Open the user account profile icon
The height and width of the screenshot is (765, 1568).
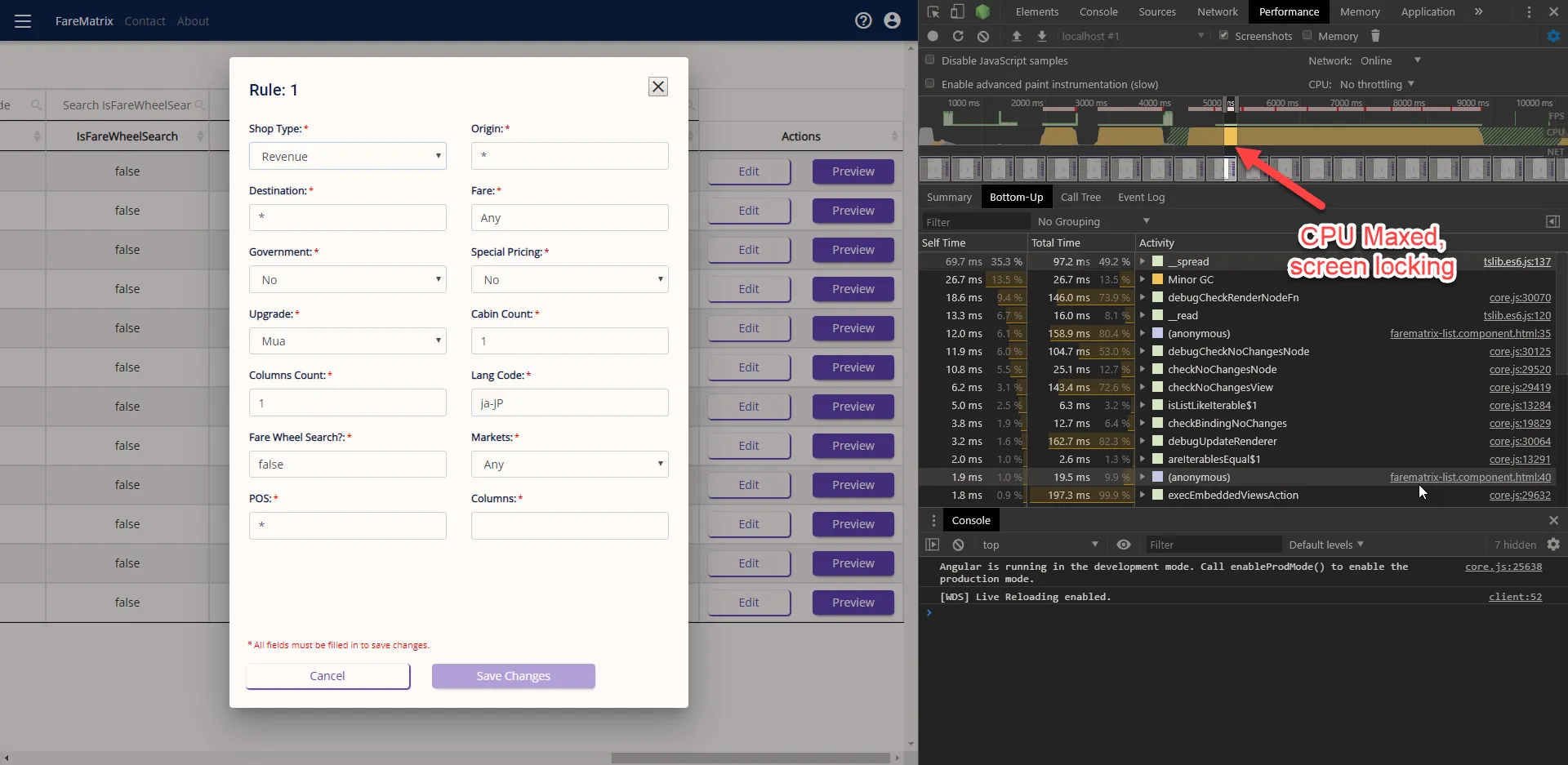tap(893, 20)
